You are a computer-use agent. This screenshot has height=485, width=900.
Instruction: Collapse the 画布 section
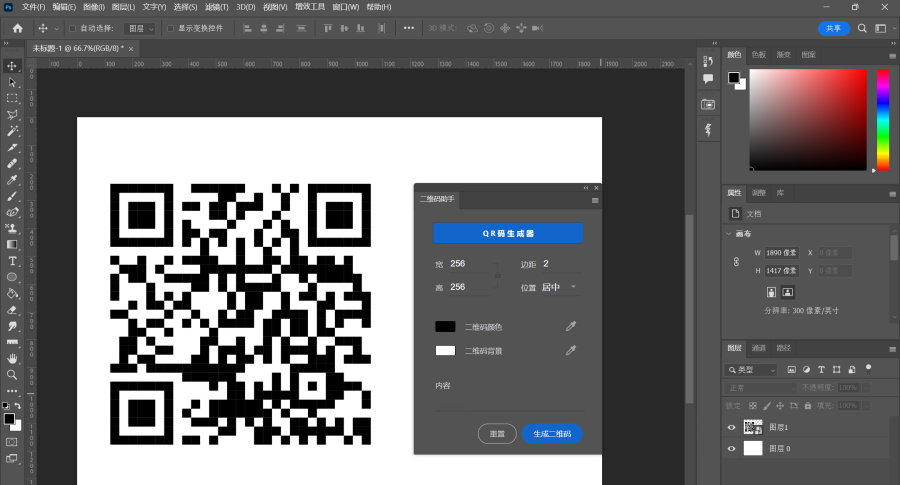click(x=729, y=234)
